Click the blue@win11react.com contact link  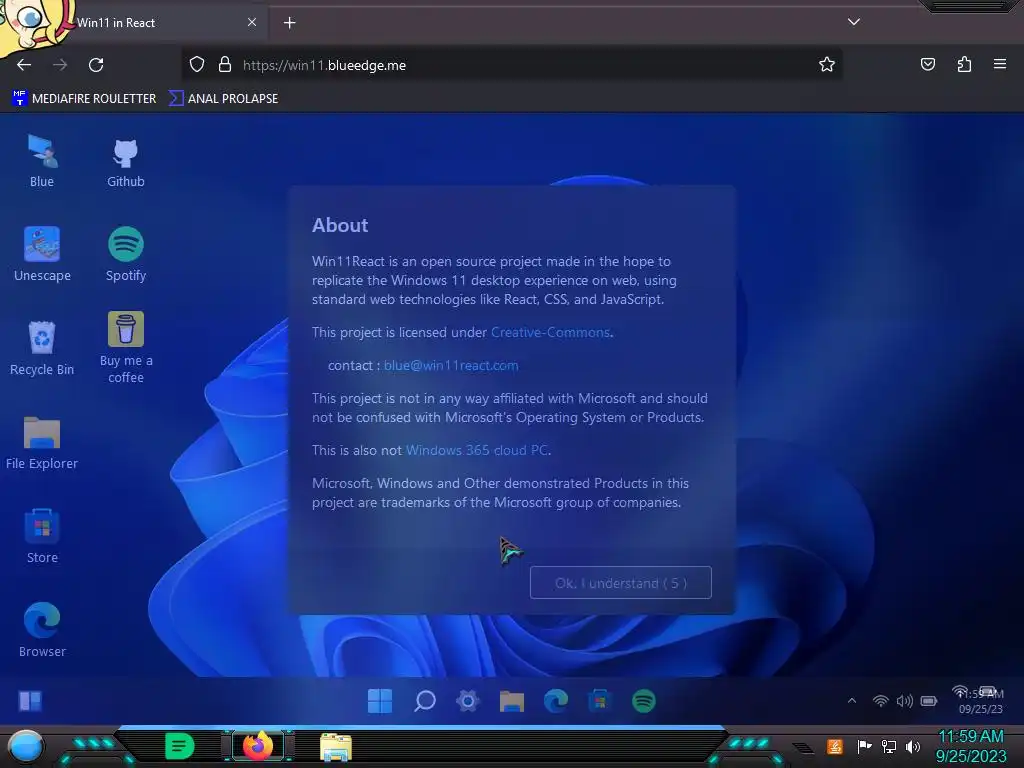tap(451, 366)
